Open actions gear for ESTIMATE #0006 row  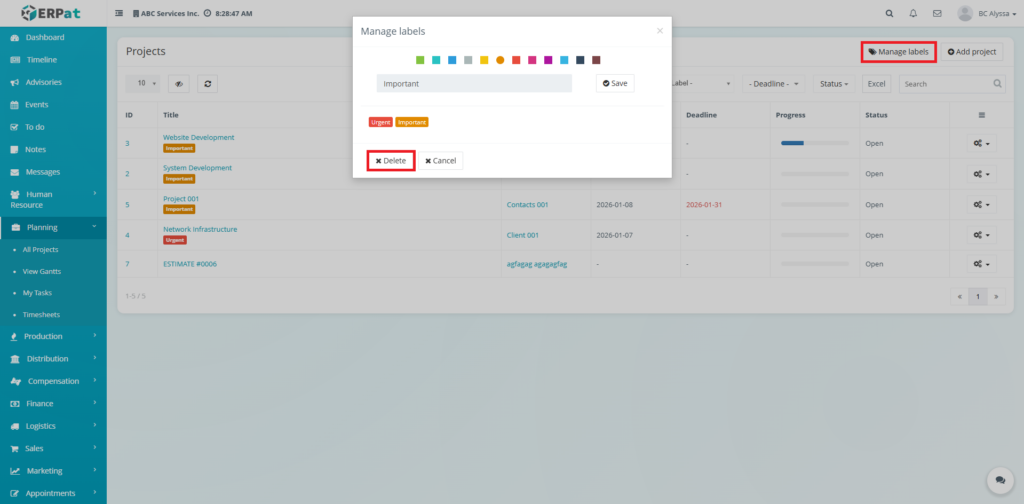(x=982, y=264)
